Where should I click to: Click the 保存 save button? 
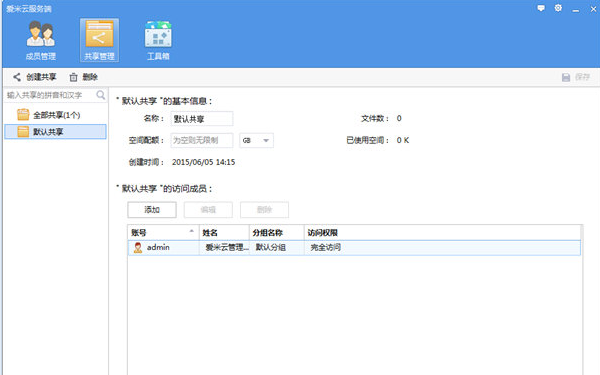(576, 77)
